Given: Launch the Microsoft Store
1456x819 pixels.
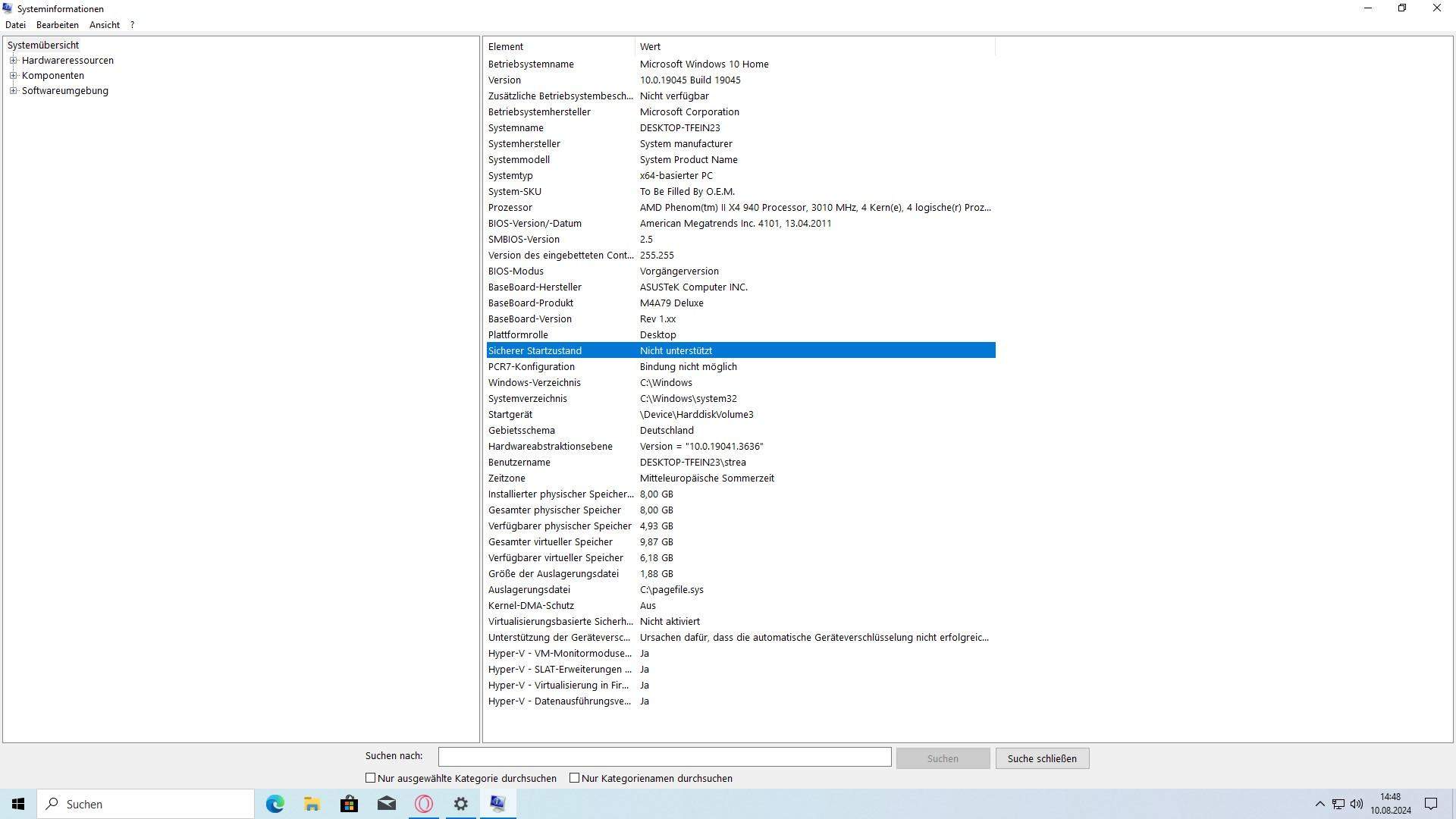Looking at the screenshot, I should (x=349, y=804).
